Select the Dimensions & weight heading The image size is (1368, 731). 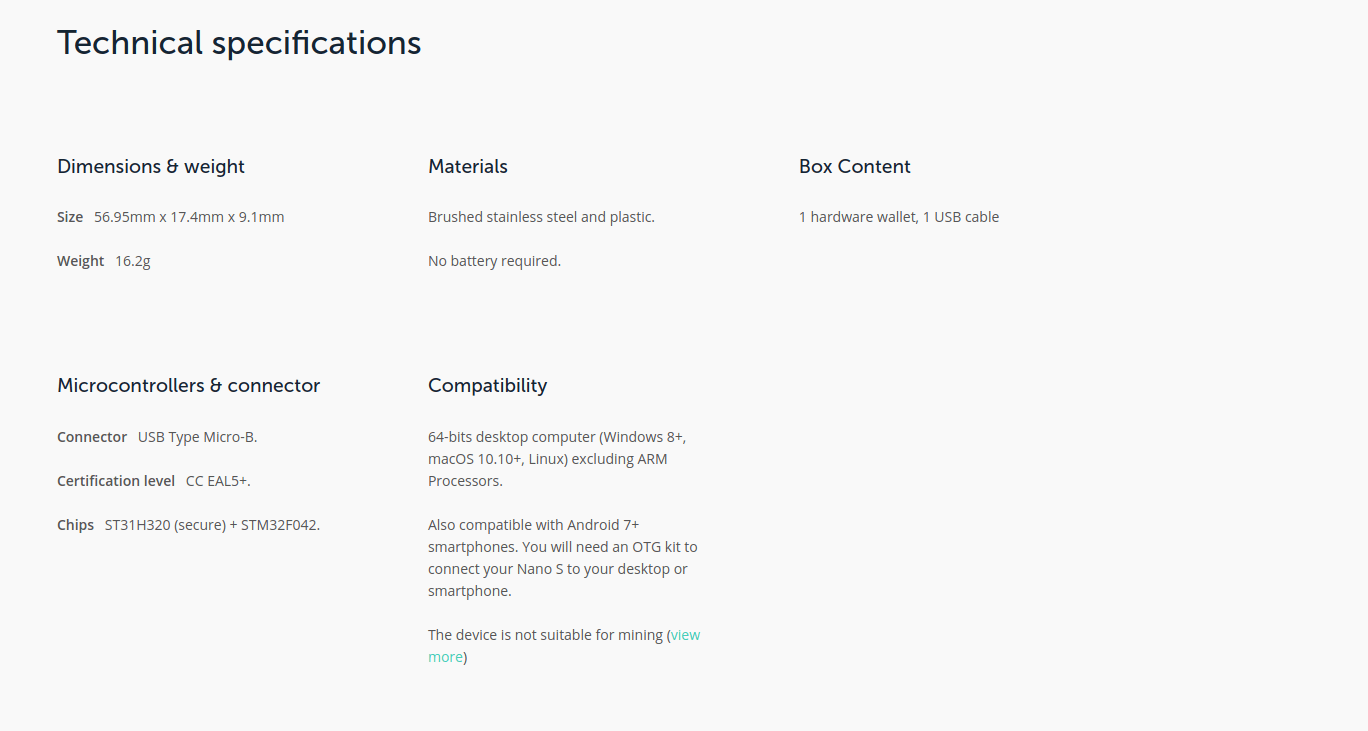[151, 166]
